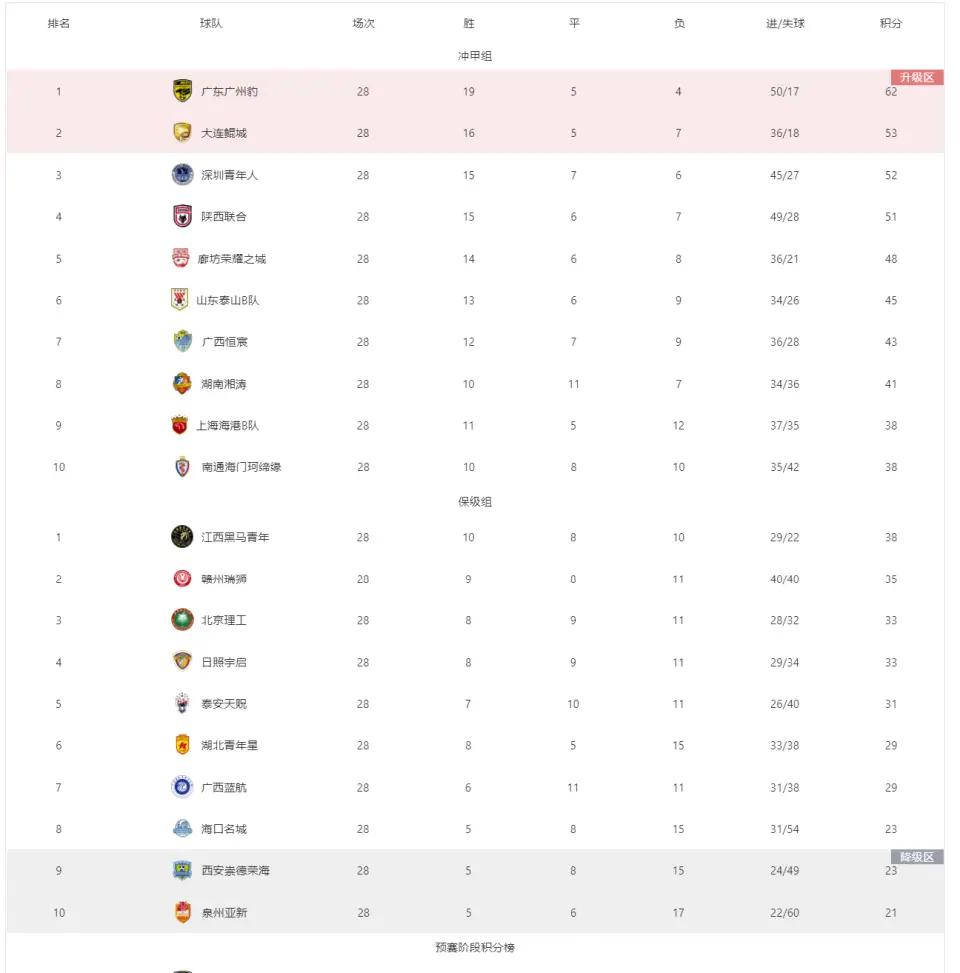Click the red 升级区 label tag

tap(917, 77)
